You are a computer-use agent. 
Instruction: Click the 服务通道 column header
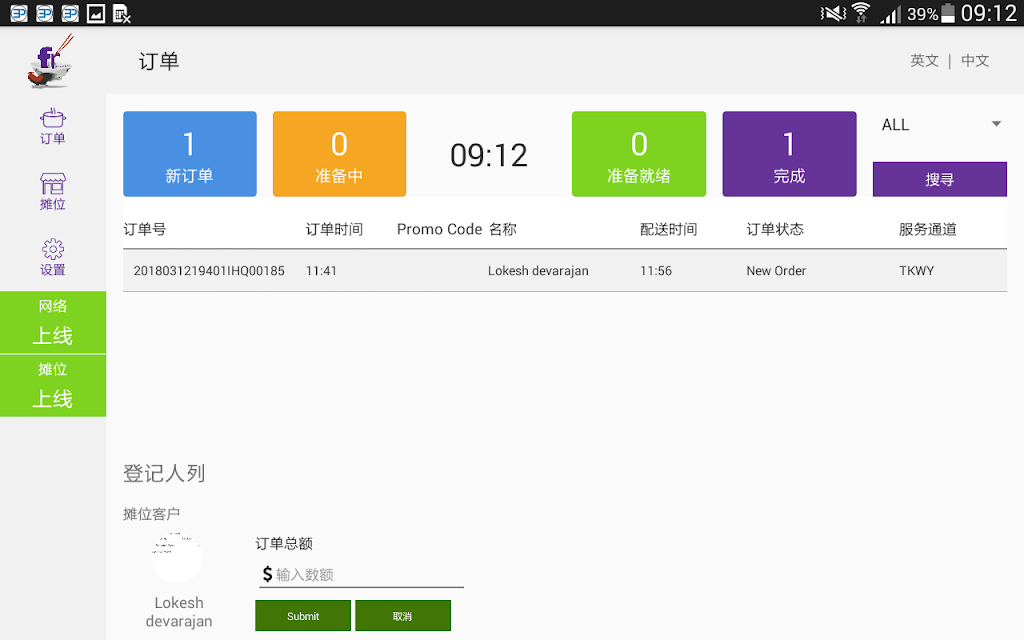(x=927, y=229)
